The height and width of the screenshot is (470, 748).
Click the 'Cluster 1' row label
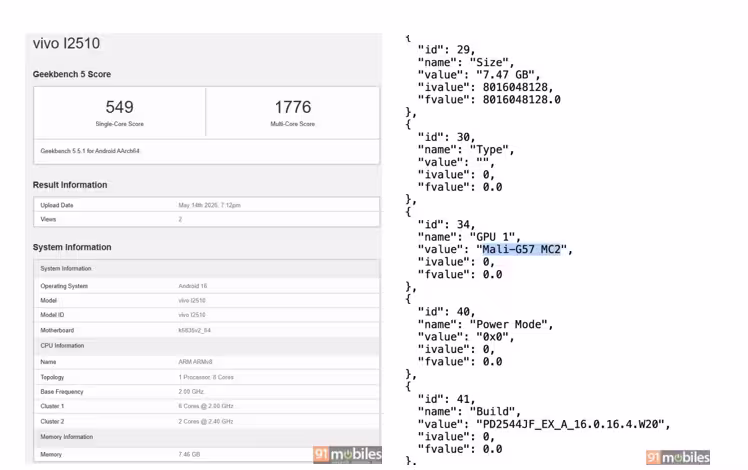52,407
